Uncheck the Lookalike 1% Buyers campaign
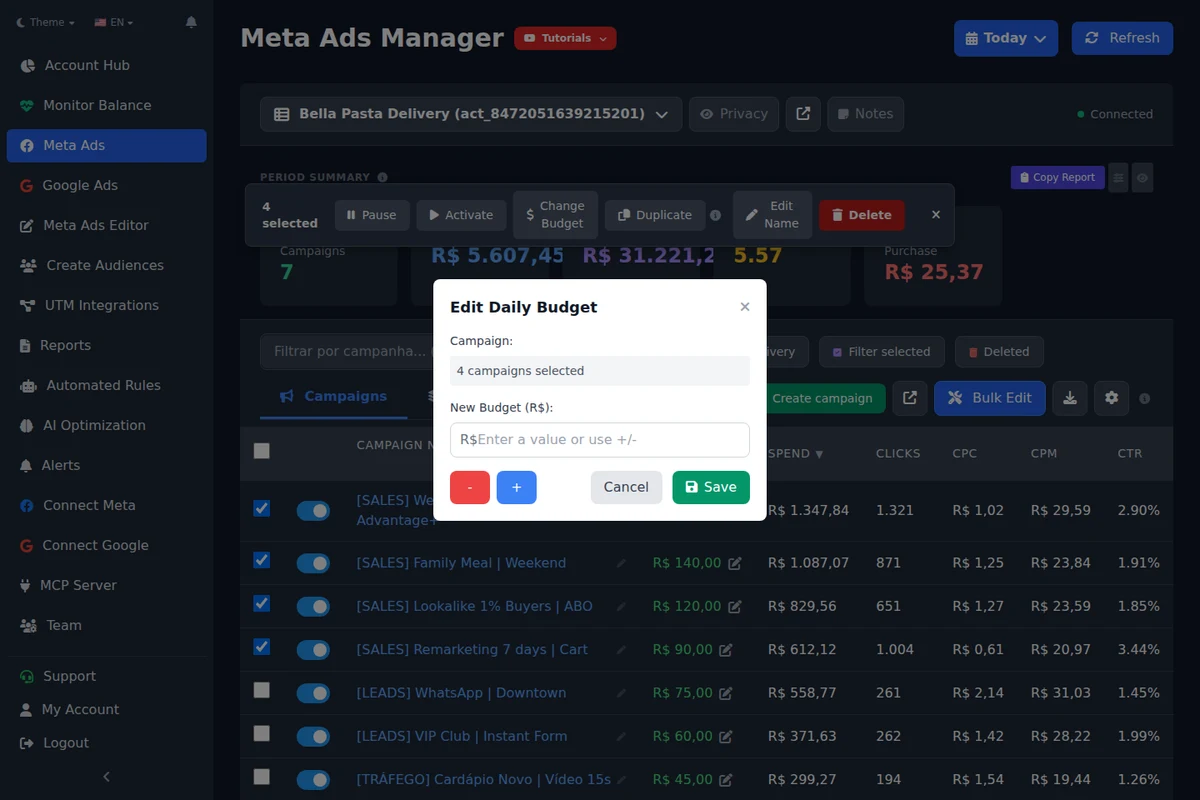This screenshot has width=1200, height=800. 262,603
